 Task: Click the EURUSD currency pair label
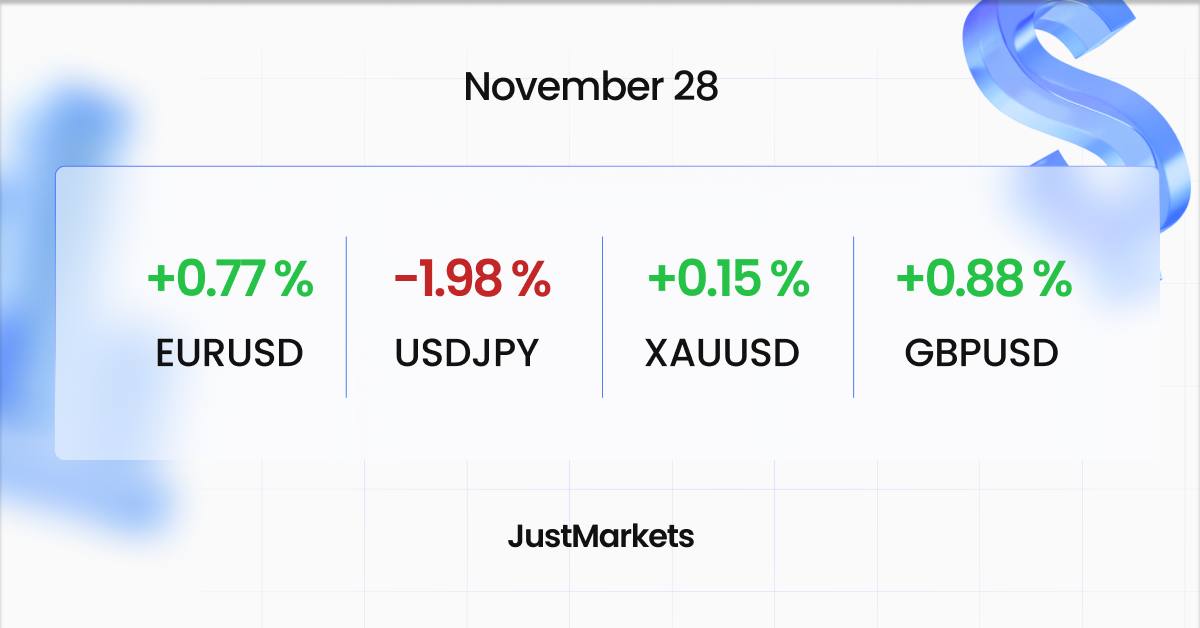pos(230,353)
